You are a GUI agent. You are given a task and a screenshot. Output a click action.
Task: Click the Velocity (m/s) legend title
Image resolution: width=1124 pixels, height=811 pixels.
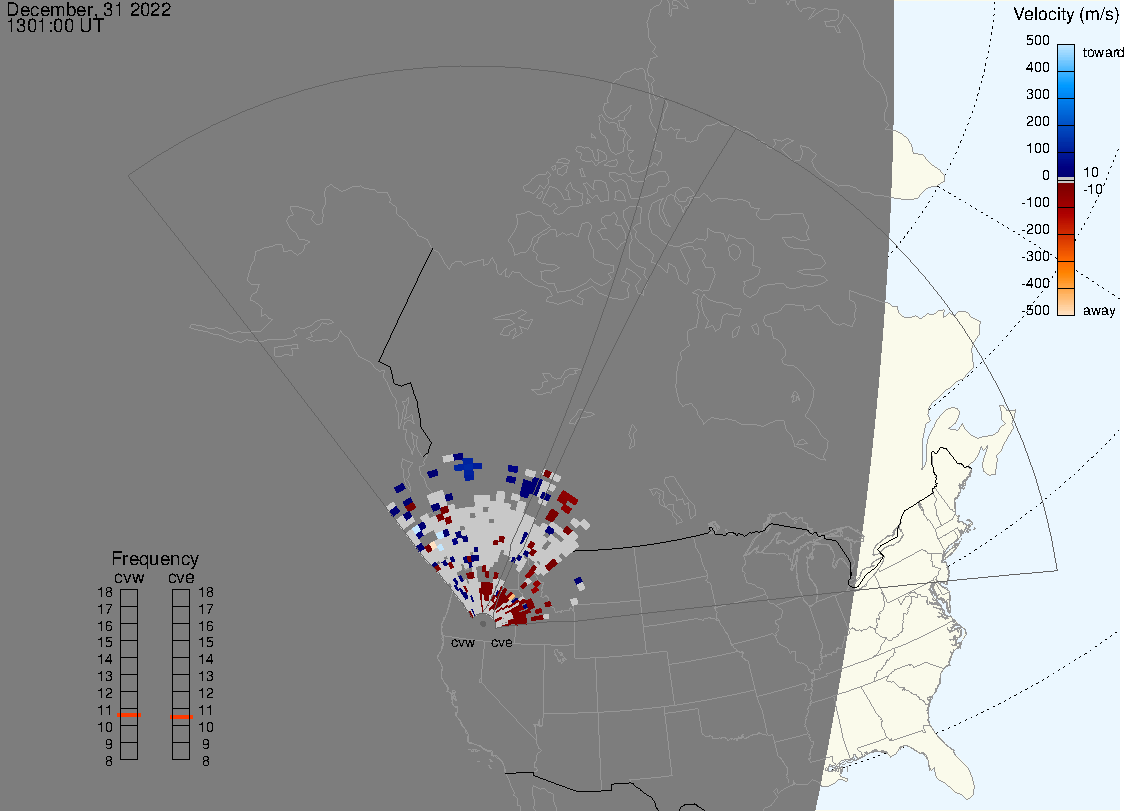(x=1066, y=14)
